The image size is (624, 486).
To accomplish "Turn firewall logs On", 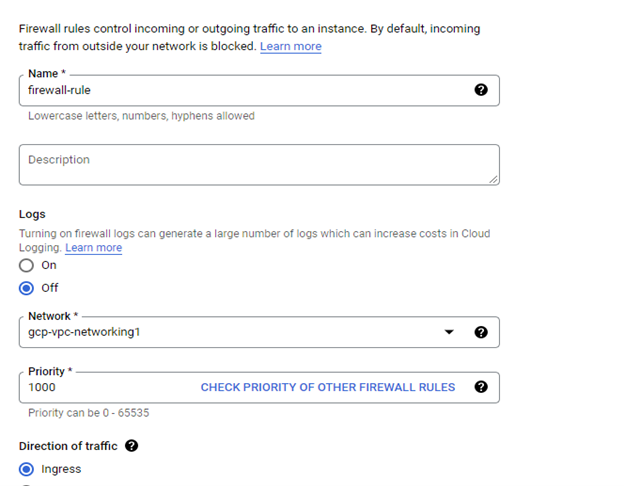I will [26, 265].
